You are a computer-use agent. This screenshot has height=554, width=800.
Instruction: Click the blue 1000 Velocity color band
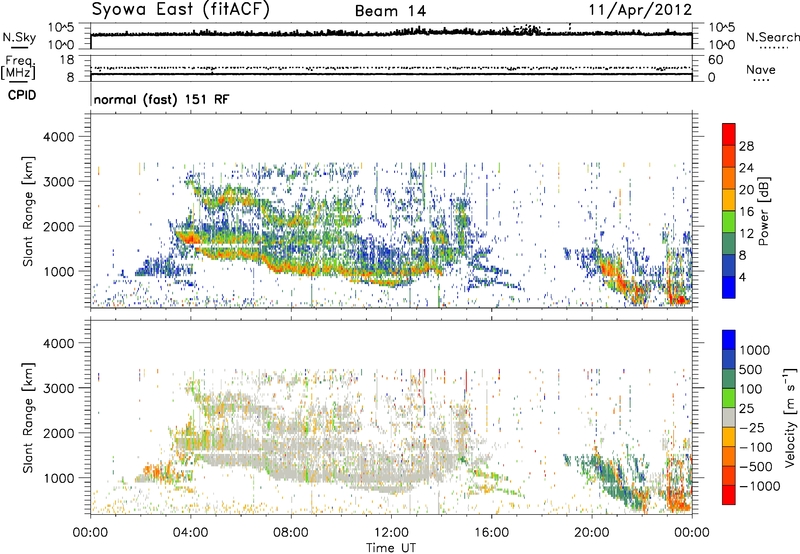[x=729, y=340]
